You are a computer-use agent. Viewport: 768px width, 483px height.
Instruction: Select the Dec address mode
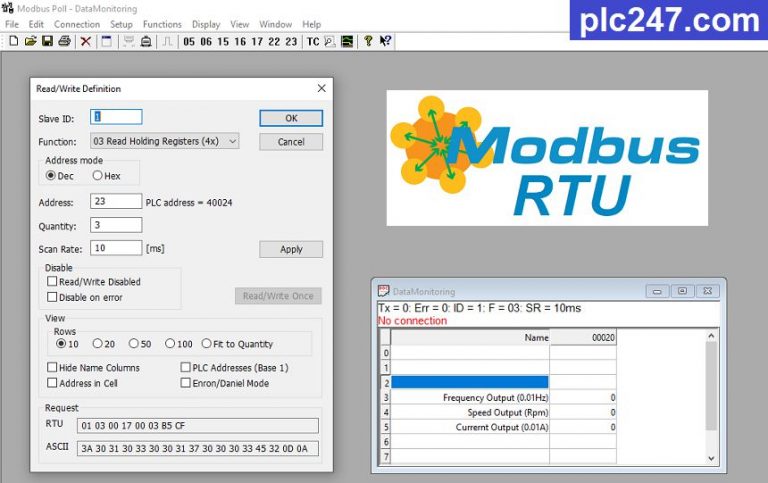point(50,175)
